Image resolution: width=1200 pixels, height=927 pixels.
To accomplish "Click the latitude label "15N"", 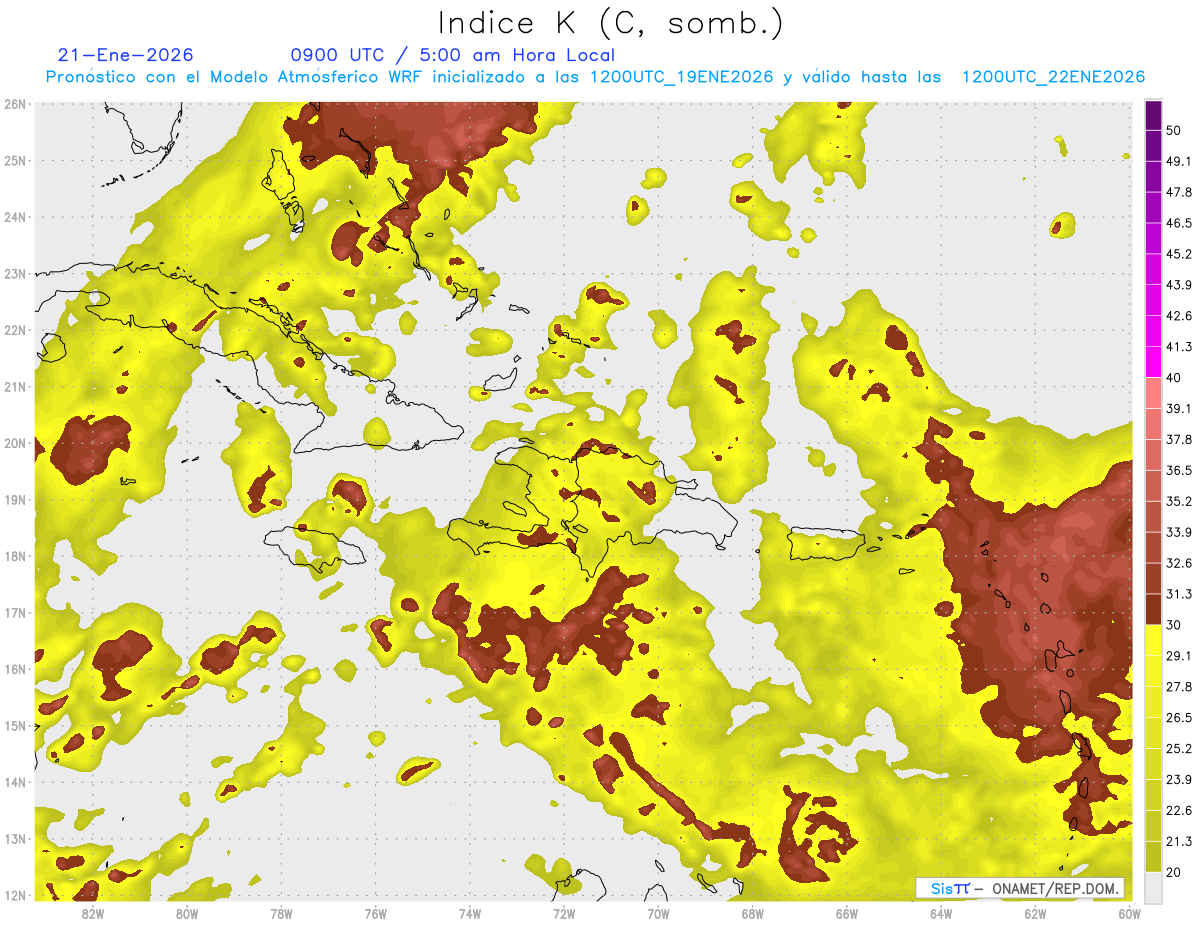I will [15, 726].
